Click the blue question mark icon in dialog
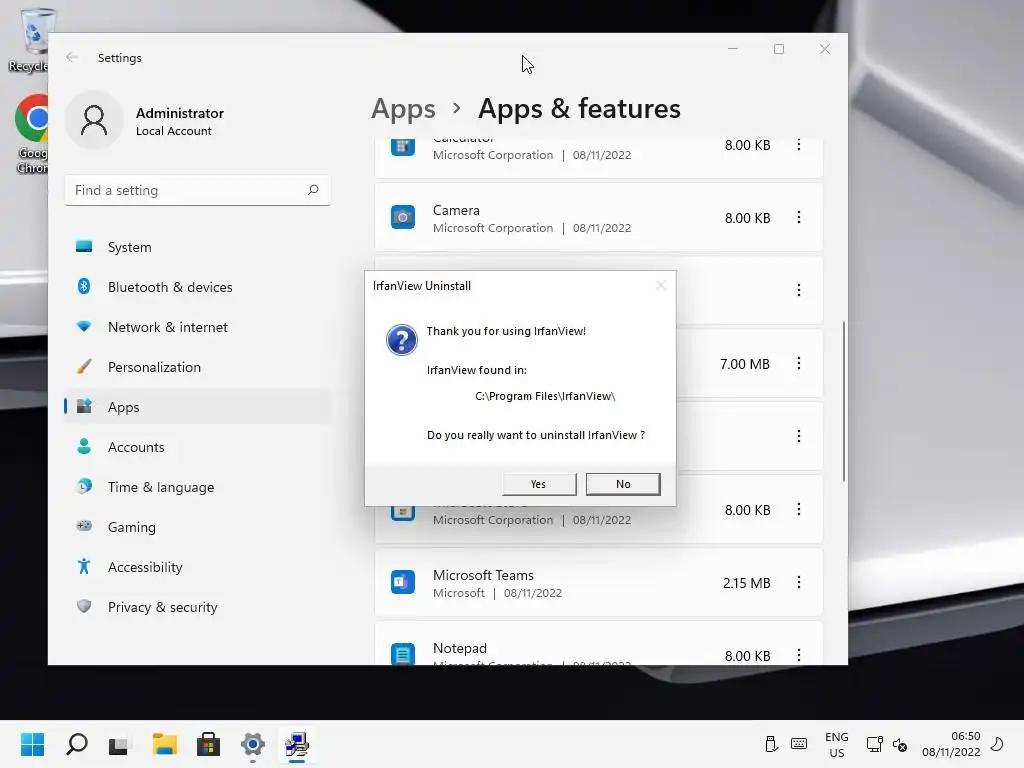This screenshot has height=768, width=1024. [x=402, y=340]
